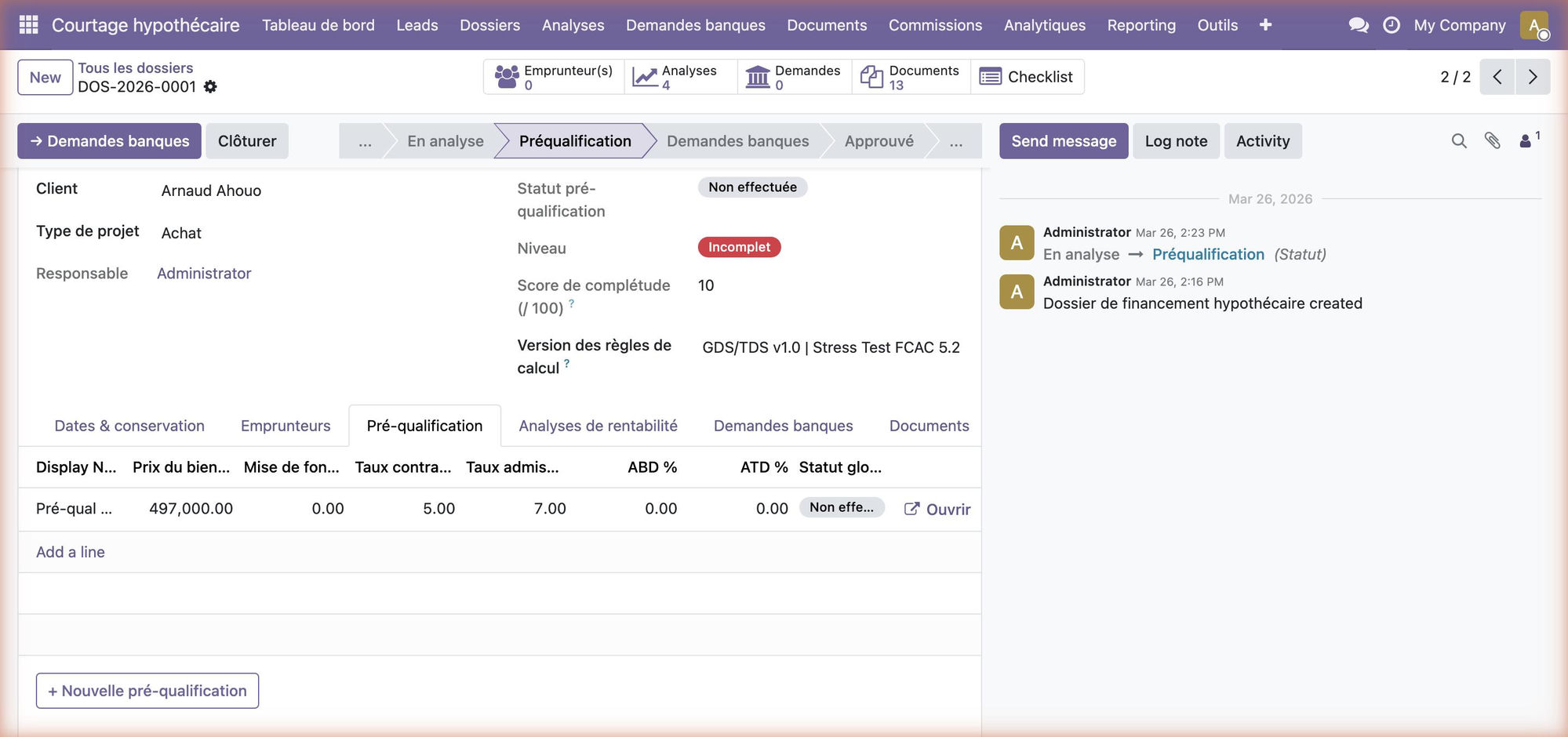The height and width of the screenshot is (737, 1568).
Task: Expand later statuses ellipsis after Approuvé
Action: coord(955,141)
